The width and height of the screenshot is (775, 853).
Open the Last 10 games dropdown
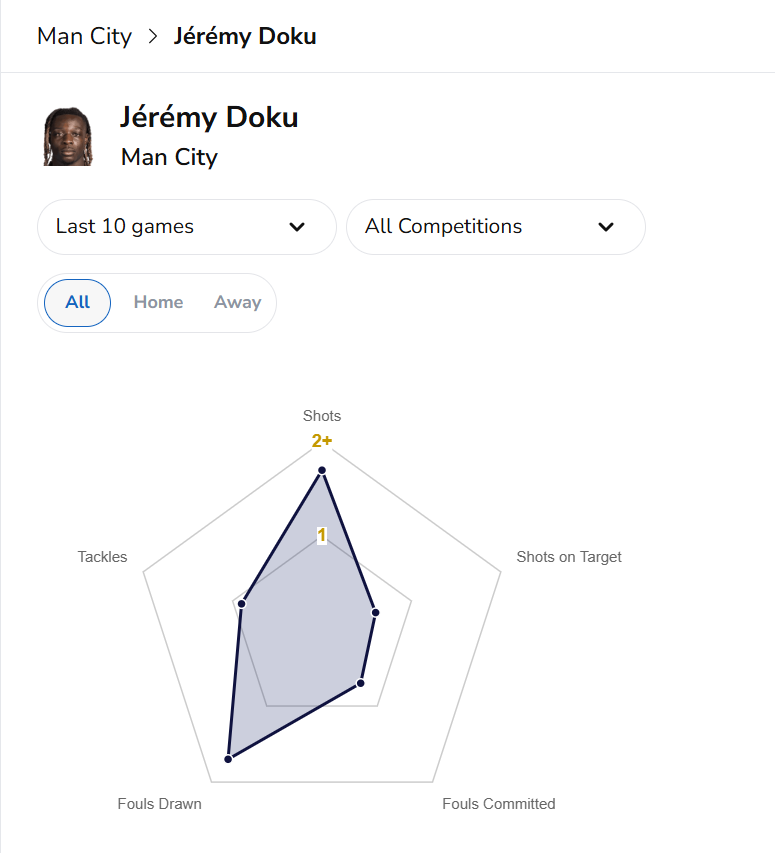[186, 227]
